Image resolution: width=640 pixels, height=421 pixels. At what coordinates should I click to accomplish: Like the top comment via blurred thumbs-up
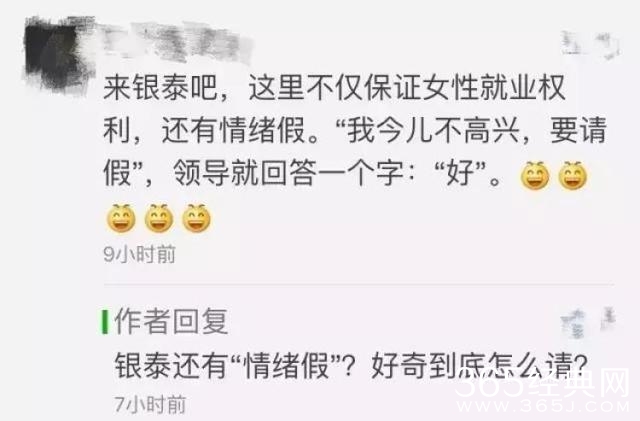(590, 44)
